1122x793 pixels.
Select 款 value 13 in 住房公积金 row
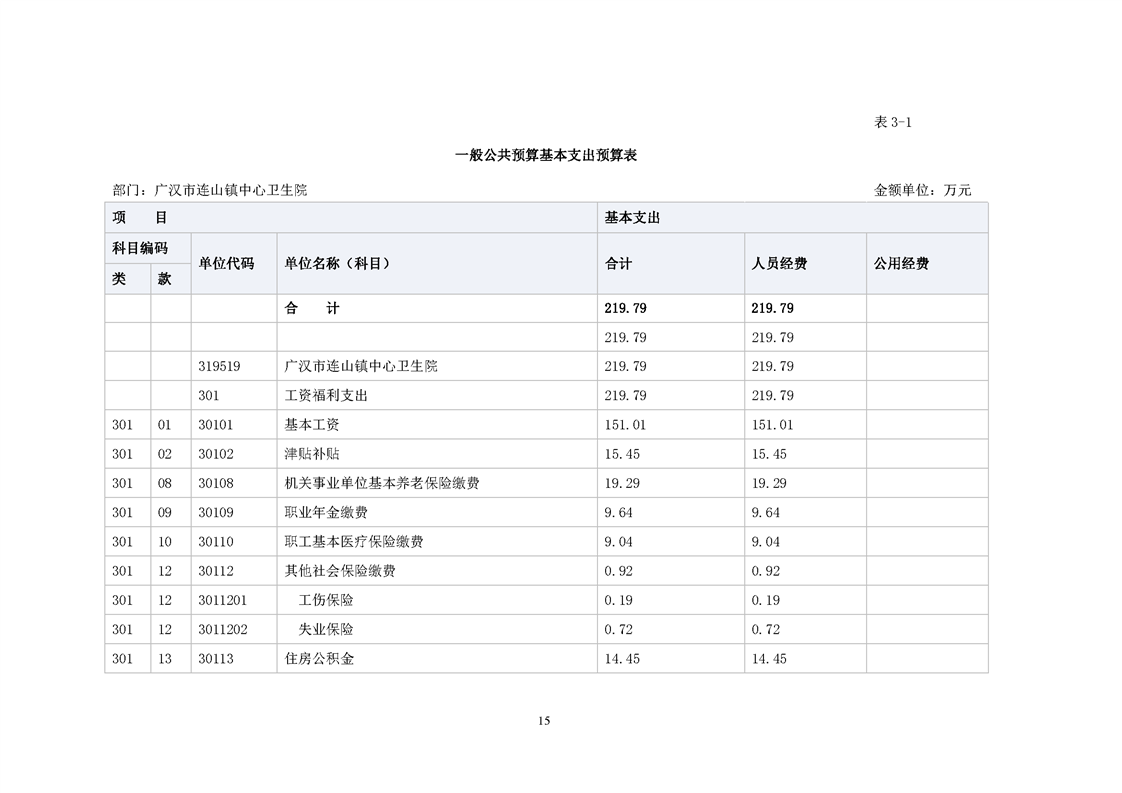tap(165, 660)
